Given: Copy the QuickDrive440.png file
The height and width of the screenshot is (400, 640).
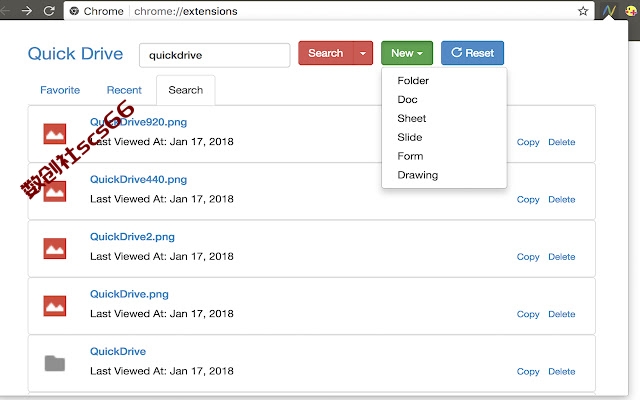Looking at the screenshot, I should [528, 200].
